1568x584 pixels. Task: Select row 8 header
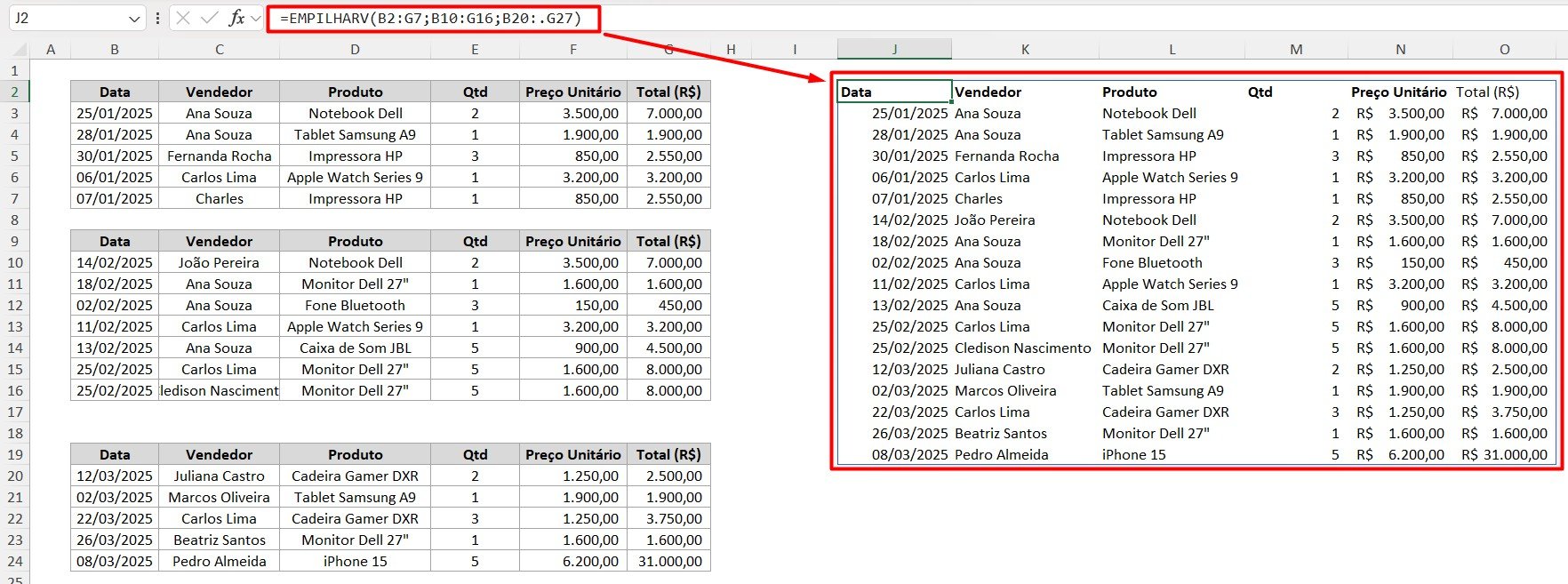pyautogui.click(x=14, y=220)
